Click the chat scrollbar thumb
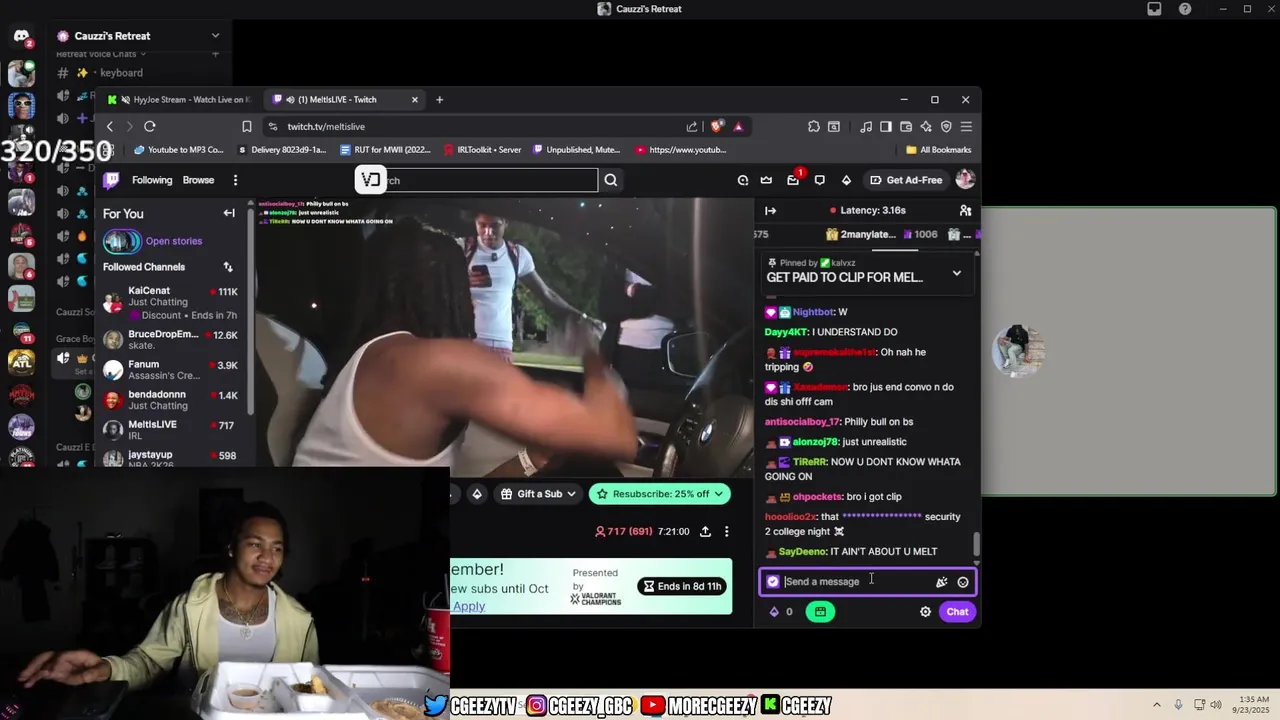 (x=977, y=545)
